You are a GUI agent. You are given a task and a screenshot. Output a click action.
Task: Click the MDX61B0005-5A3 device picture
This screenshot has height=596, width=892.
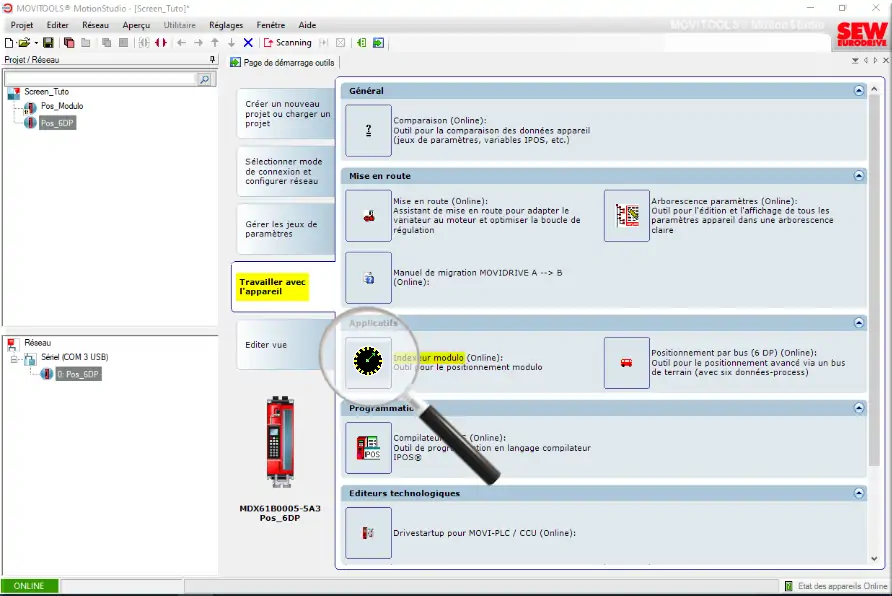click(x=280, y=441)
